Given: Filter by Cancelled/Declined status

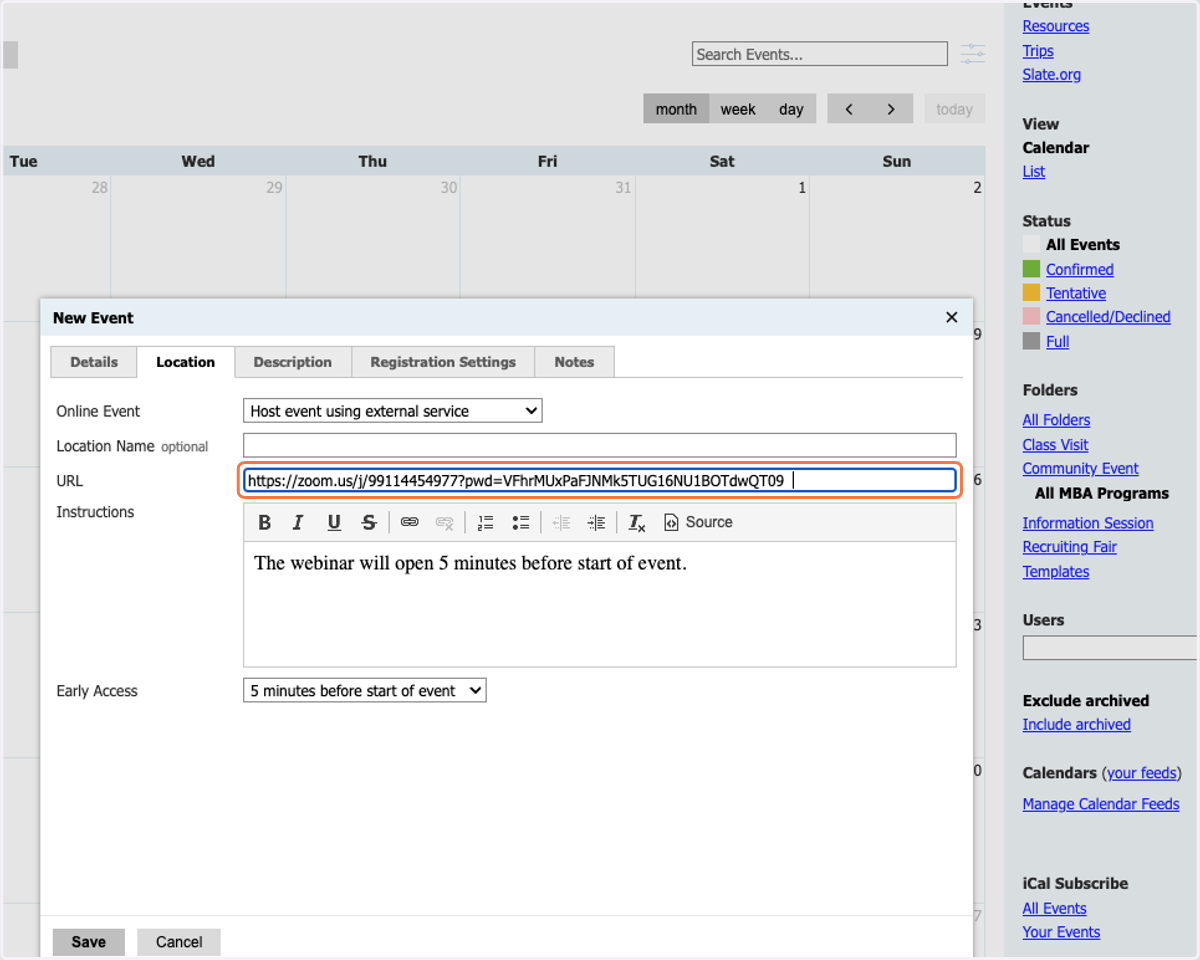Looking at the screenshot, I should pyautogui.click(x=1108, y=317).
